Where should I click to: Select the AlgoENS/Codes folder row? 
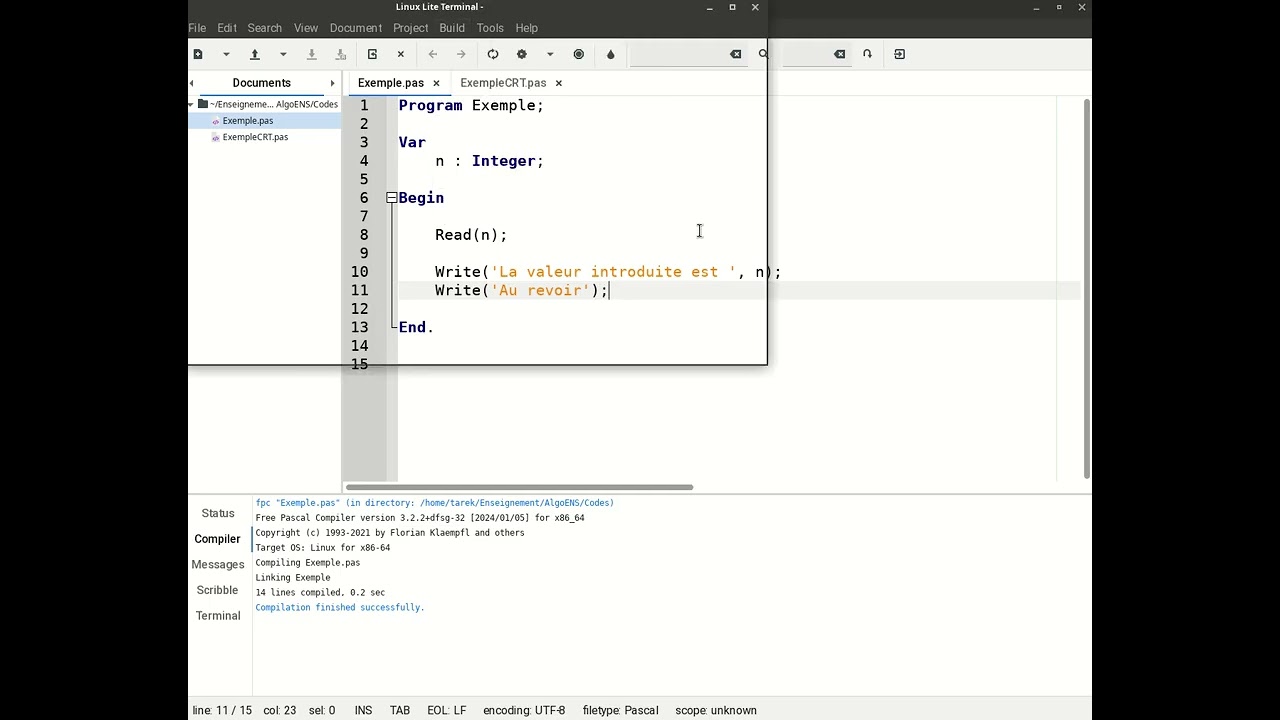[265, 104]
